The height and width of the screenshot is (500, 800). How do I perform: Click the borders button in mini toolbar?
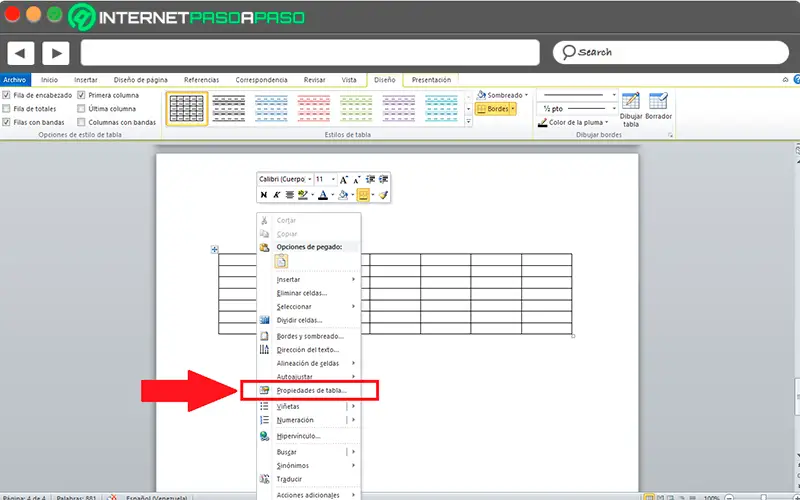coord(363,195)
